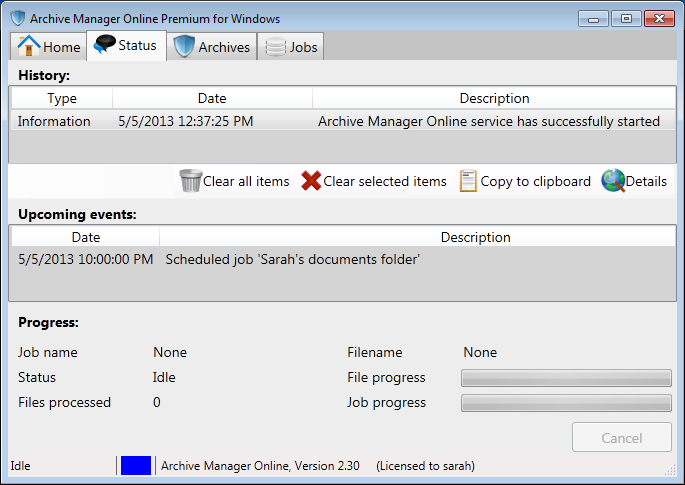Click 'Archive Manager Online, Version 2.30' text

click(x=260, y=466)
